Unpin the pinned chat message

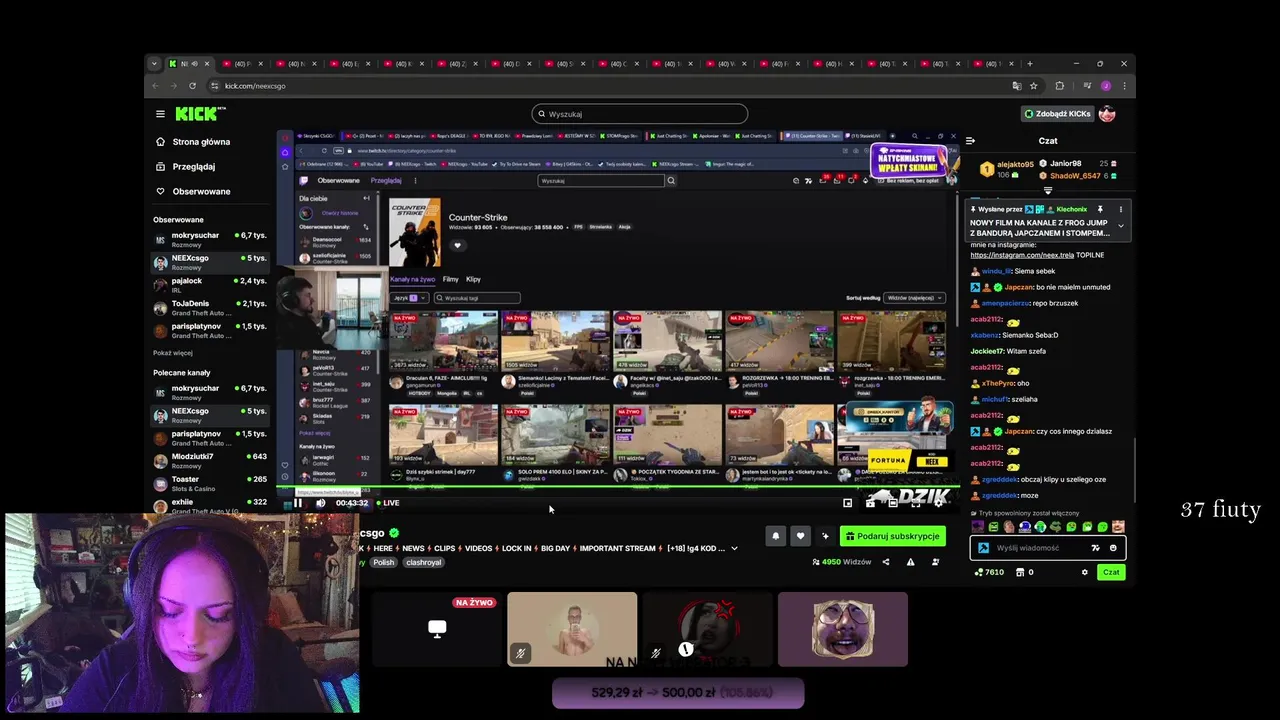(1100, 209)
